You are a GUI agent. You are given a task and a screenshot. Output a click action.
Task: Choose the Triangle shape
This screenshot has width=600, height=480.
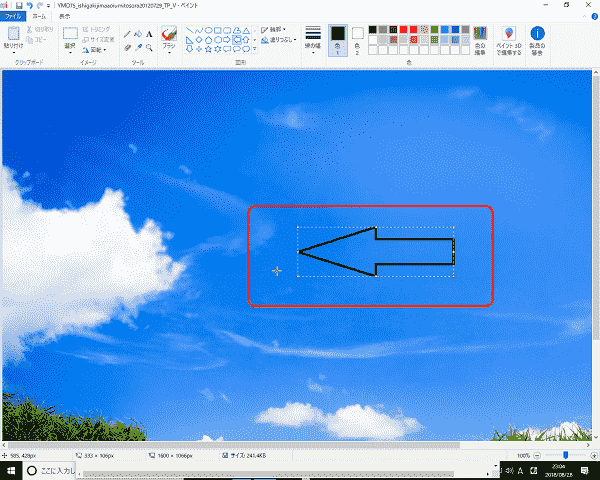point(246,30)
